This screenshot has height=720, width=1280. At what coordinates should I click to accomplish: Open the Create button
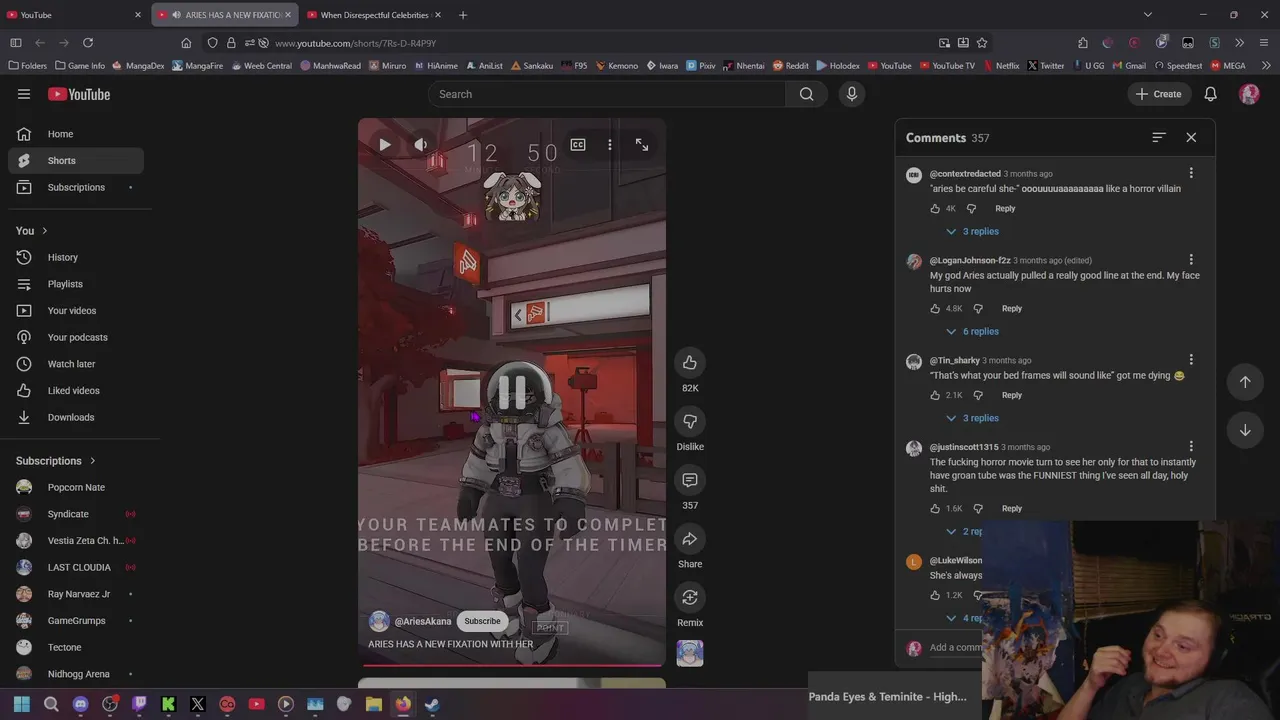(x=1158, y=94)
